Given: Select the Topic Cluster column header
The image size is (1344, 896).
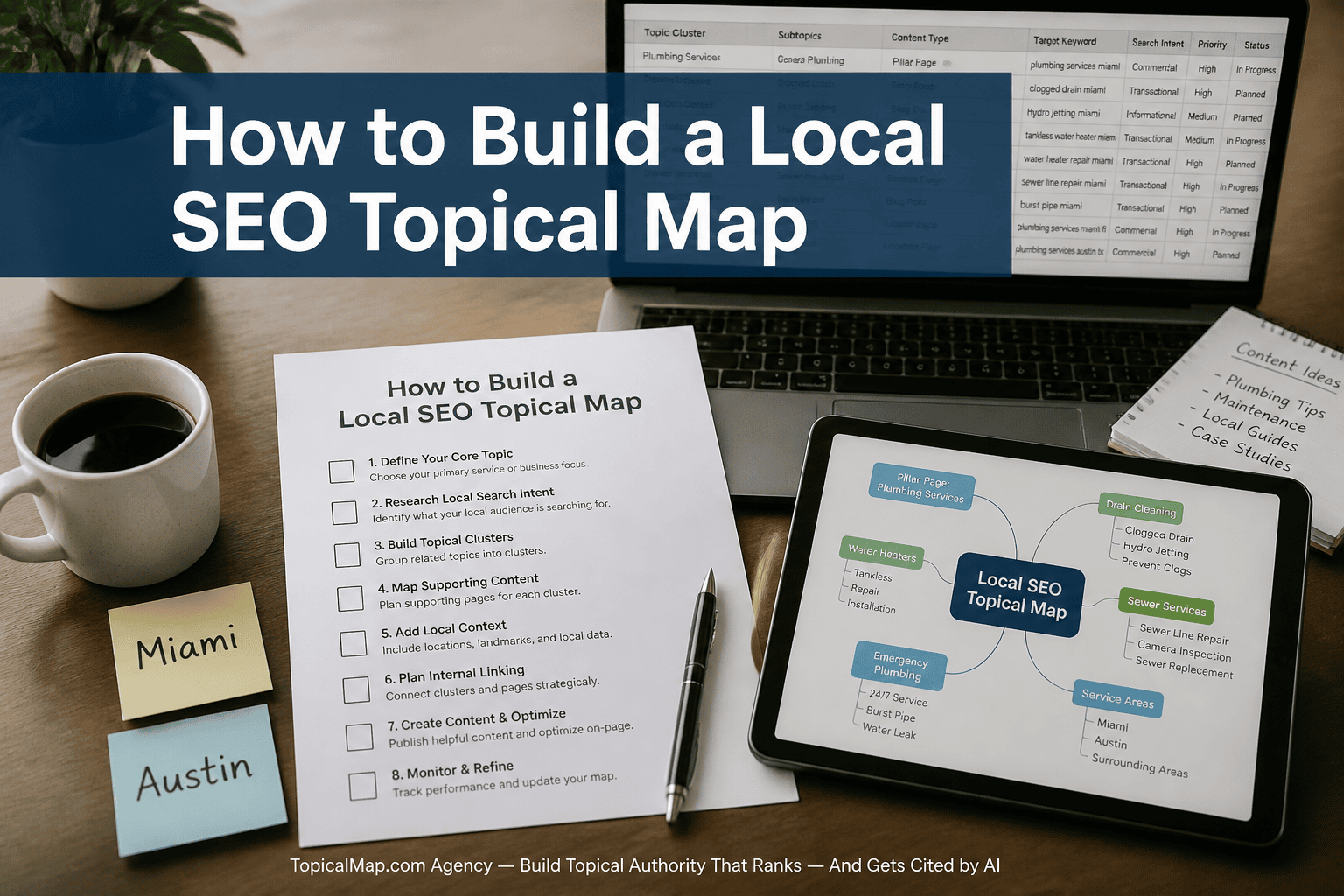Looking at the screenshot, I should (x=675, y=33).
